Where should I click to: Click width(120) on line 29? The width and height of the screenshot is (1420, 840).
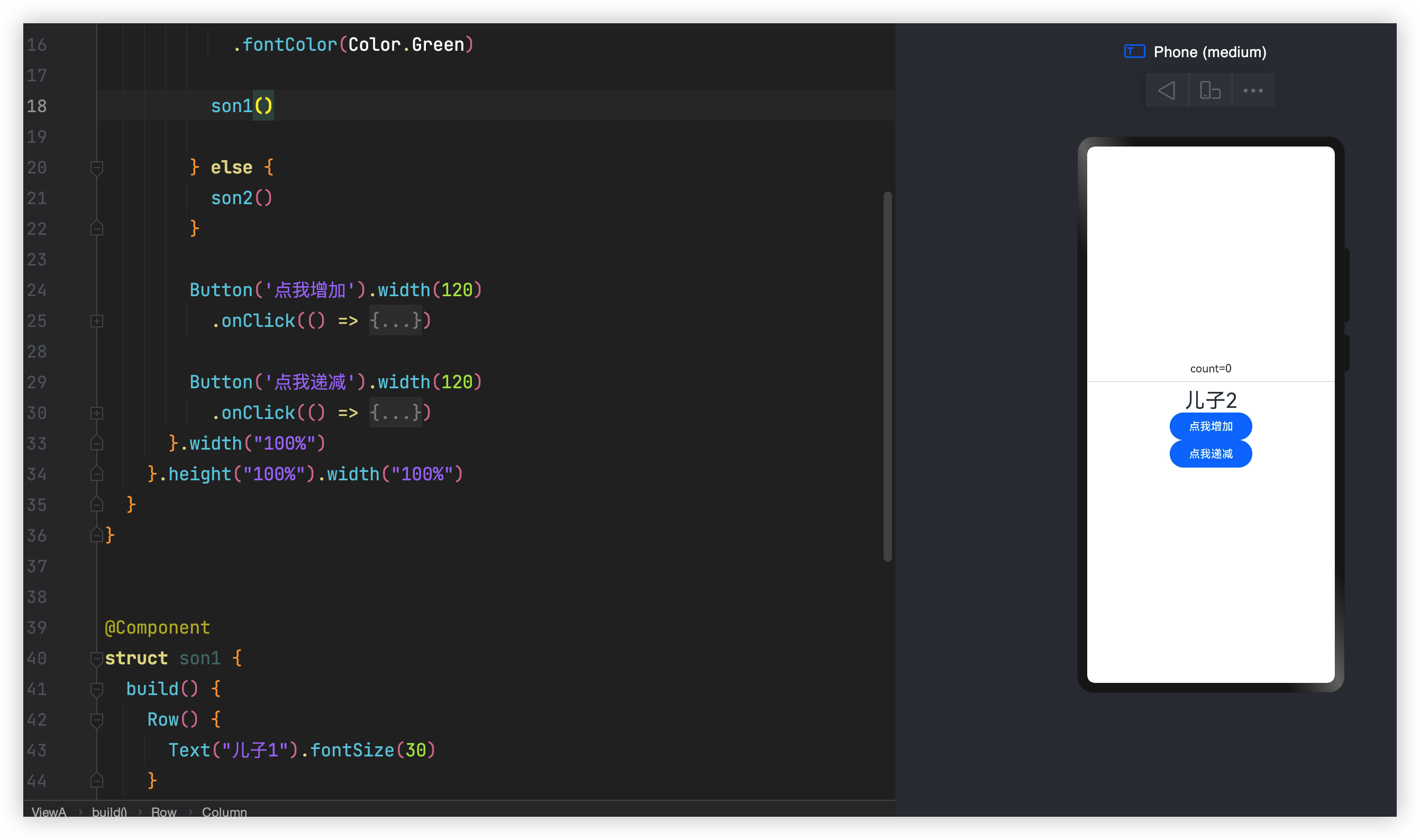point(430,382)
